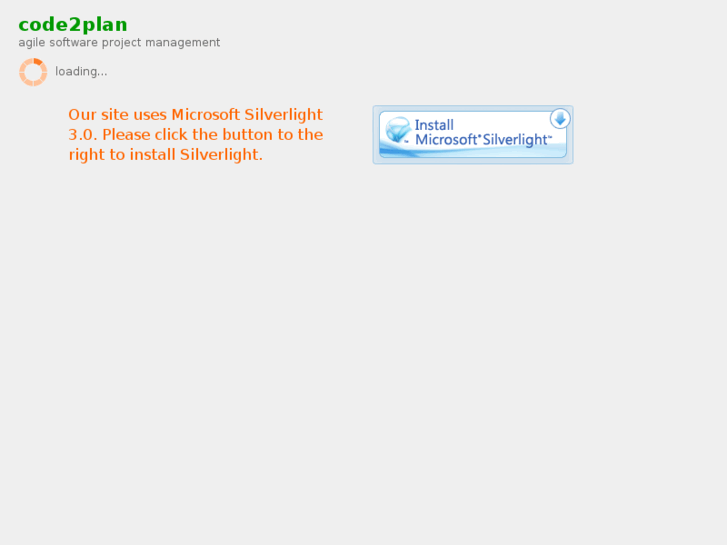Click the dark orange segment of the spinner
This screenshot has height=545, width=727.
38,62
